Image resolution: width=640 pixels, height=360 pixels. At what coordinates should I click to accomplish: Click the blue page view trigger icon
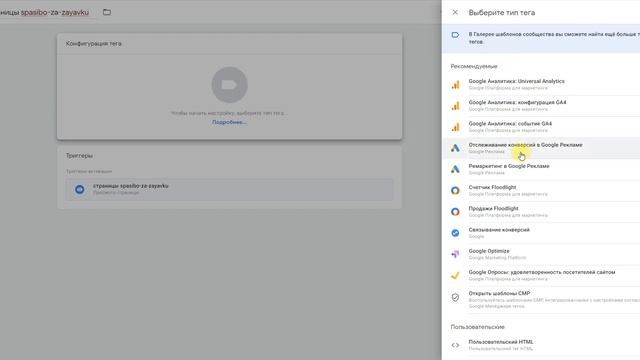click(80, 189)
